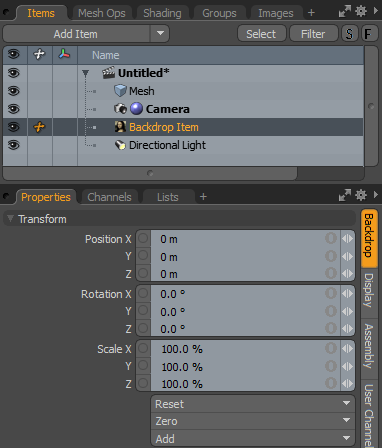The image size is (382, 448).
Task: Click the Select button
Action: click(x=262, y=34)
